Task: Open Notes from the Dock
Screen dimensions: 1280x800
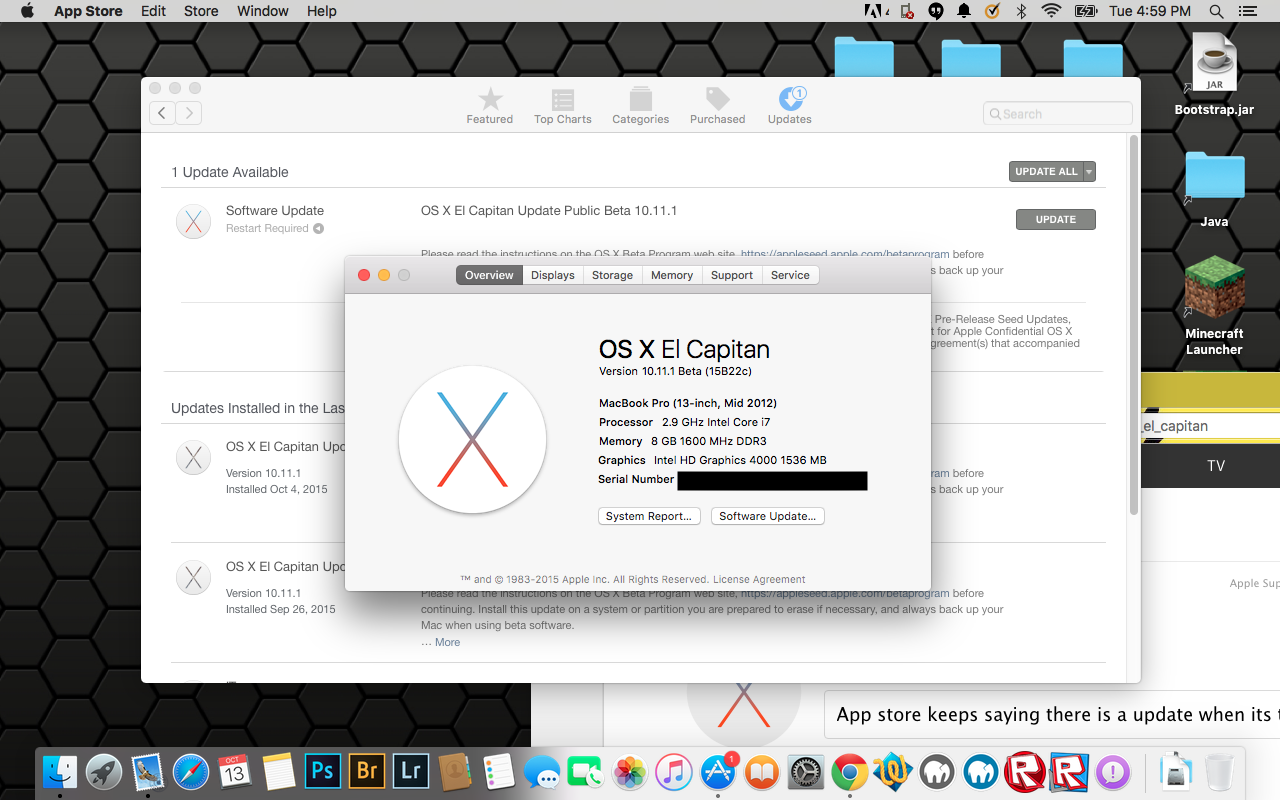Action: tap(279, 771)
